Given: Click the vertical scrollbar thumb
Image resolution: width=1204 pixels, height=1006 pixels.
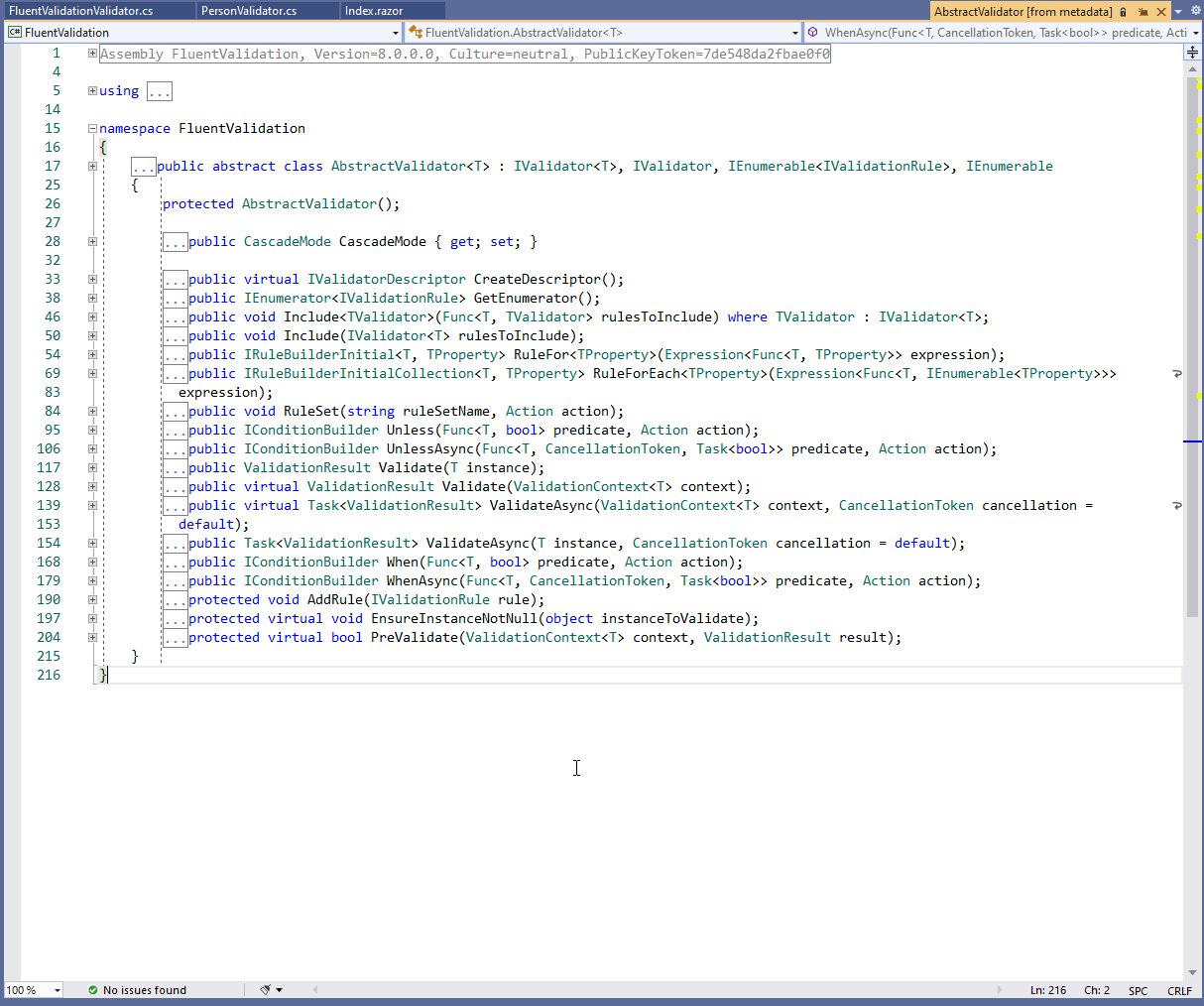Looking at the screenshot, I should click(1192, 347).
